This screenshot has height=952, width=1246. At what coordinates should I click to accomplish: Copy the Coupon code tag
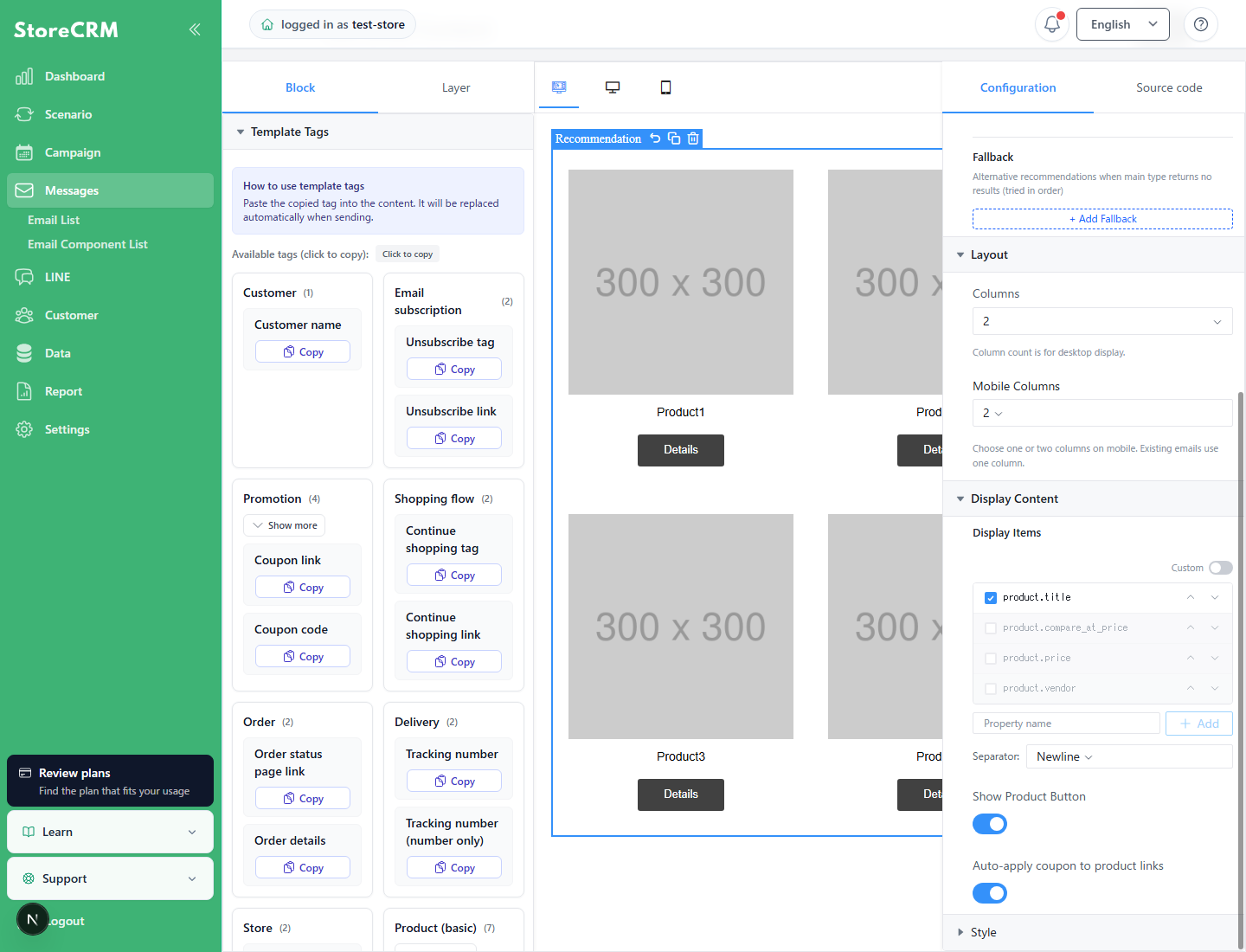click(303, 656)
